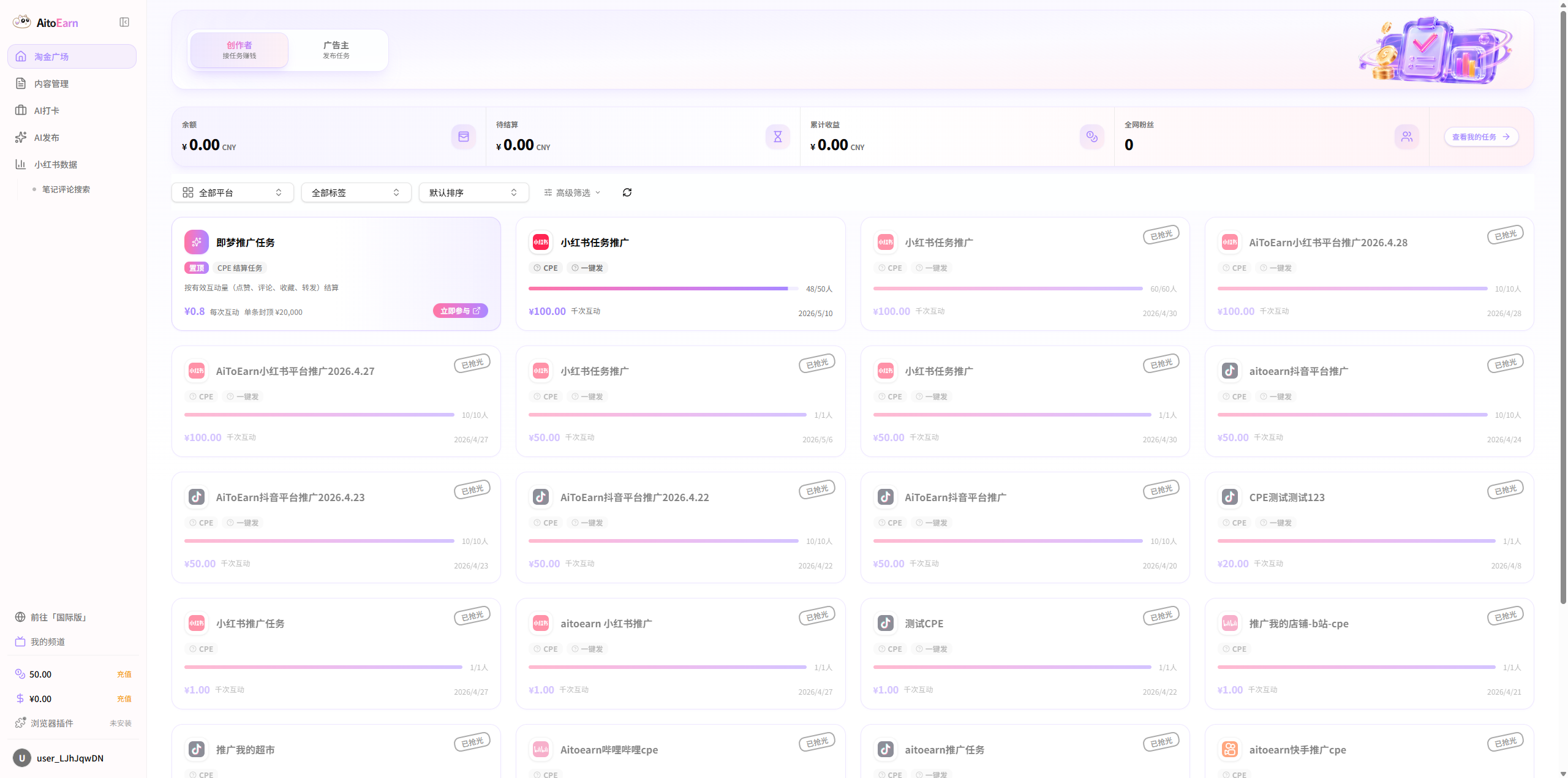Screen dimensions: 1568x778
Task: Click the 待结算 hourglass icon
Action: click(x=778, y=137)
